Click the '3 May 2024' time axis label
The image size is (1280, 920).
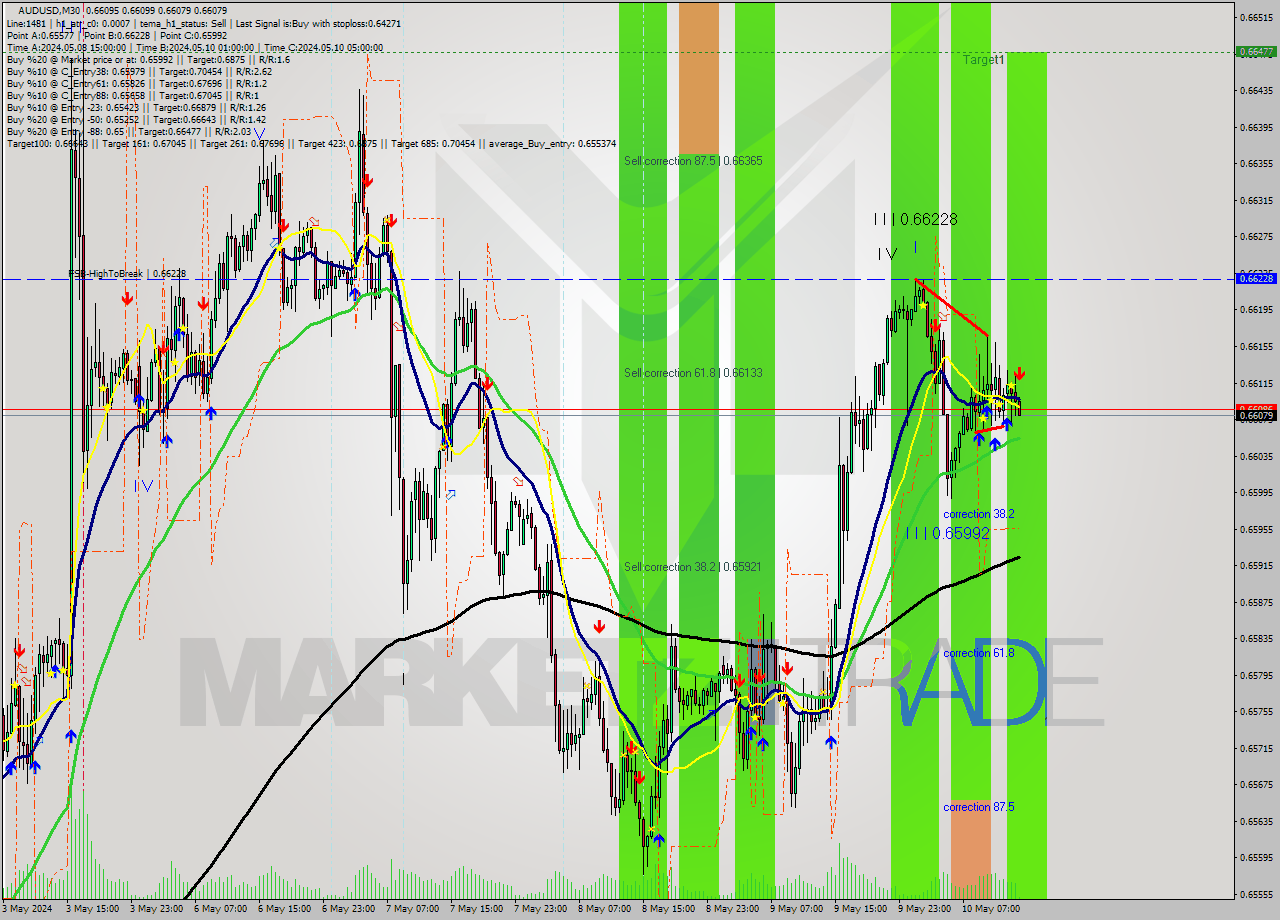[28, 908]
